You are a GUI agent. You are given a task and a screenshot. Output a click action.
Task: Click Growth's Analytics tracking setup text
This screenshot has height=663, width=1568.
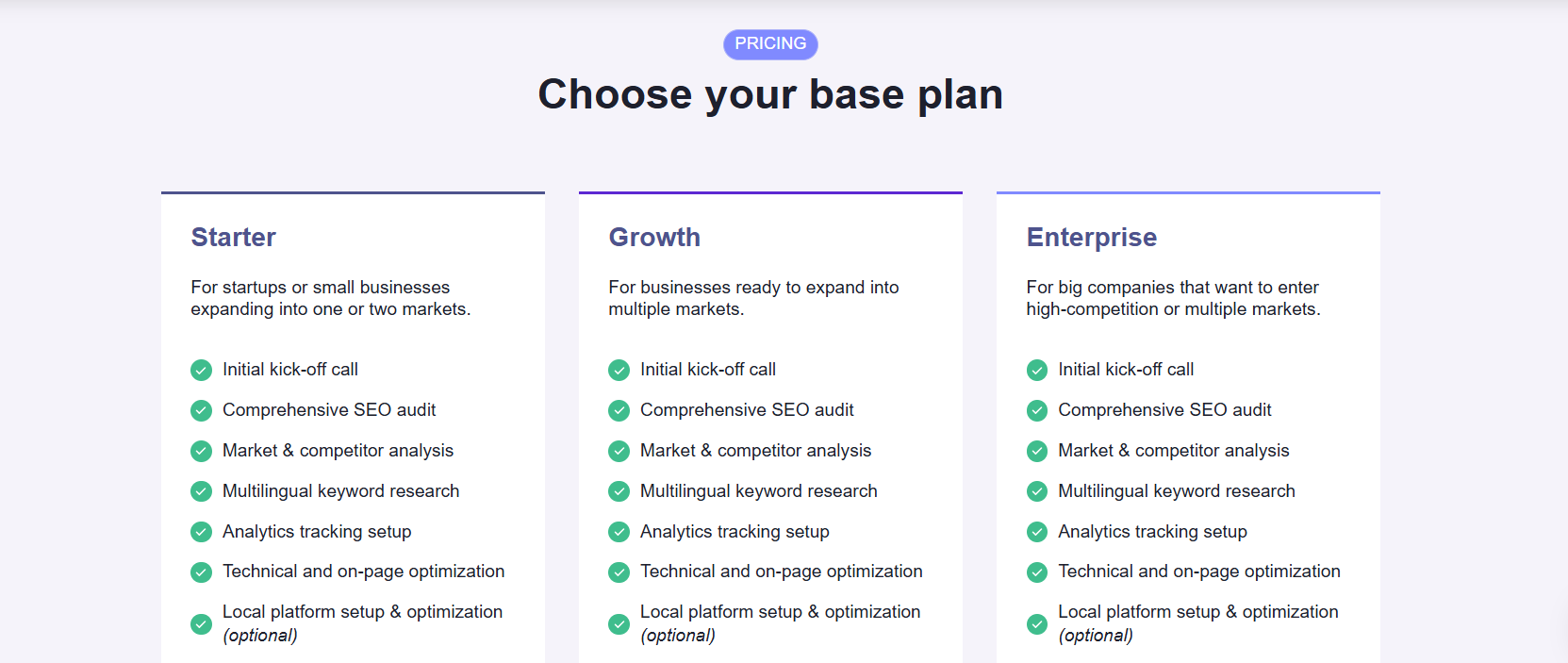(x=734, y=532)
